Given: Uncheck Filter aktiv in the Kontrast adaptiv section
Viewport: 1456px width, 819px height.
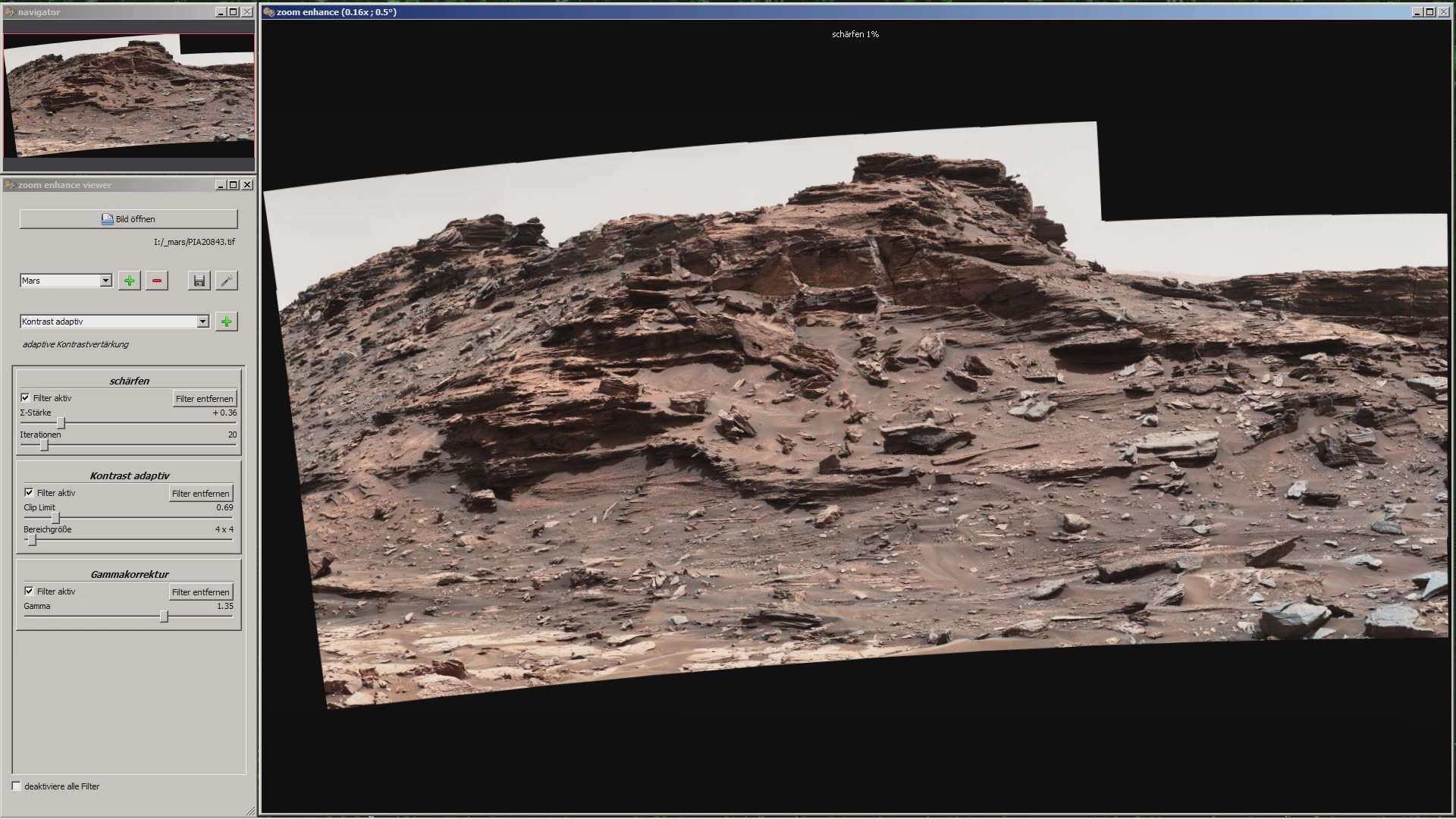Looking at the screenshot, I should point(30,492).
